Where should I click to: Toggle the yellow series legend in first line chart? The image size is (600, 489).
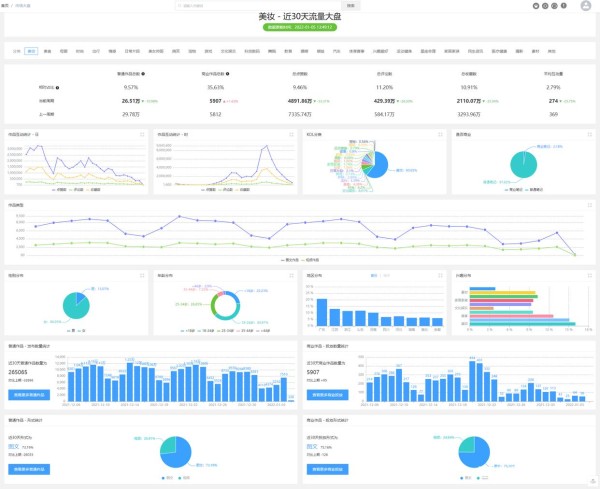[x=93, y=189]
